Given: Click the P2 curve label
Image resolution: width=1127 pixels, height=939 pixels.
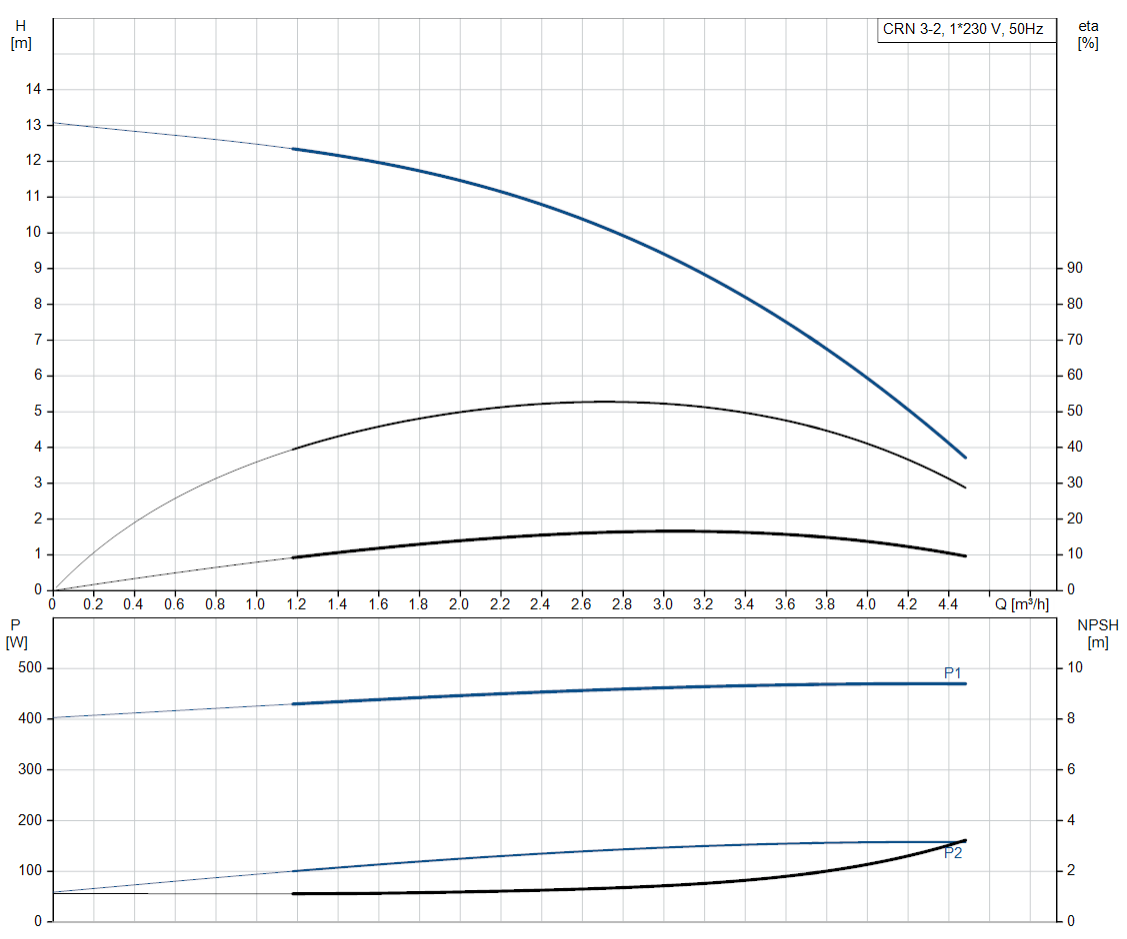Looking at the screenshot, I should click(x=952, y=853).
